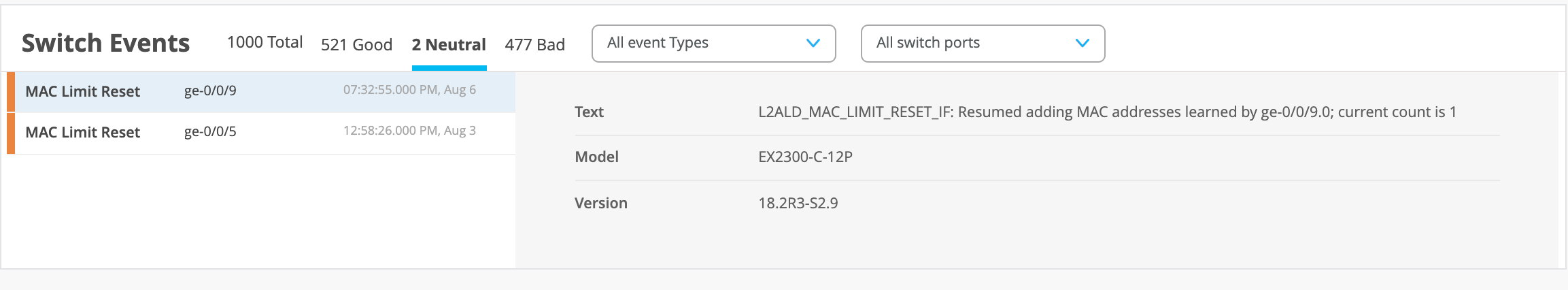Click the ge-0/0/9 port label
This screenshot has height=290, width=1568.
(210, 91)
